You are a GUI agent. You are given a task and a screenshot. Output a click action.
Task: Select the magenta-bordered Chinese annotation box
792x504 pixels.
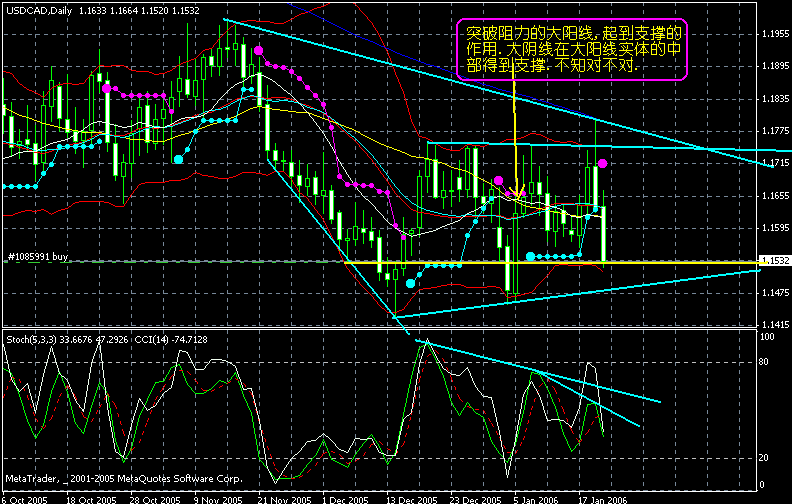point(571,49)
